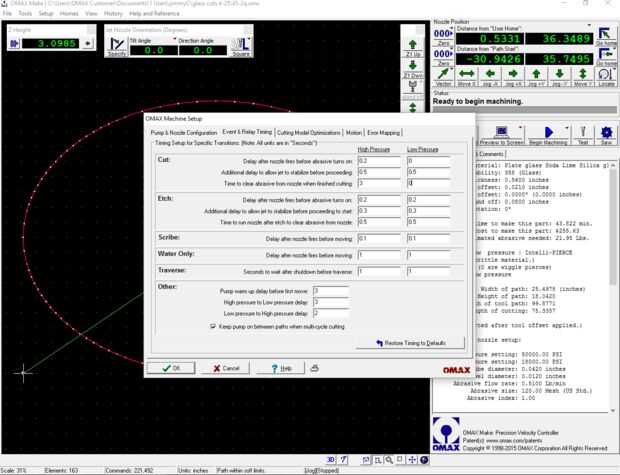Click High pressure to Low pressure delay field

331,302
